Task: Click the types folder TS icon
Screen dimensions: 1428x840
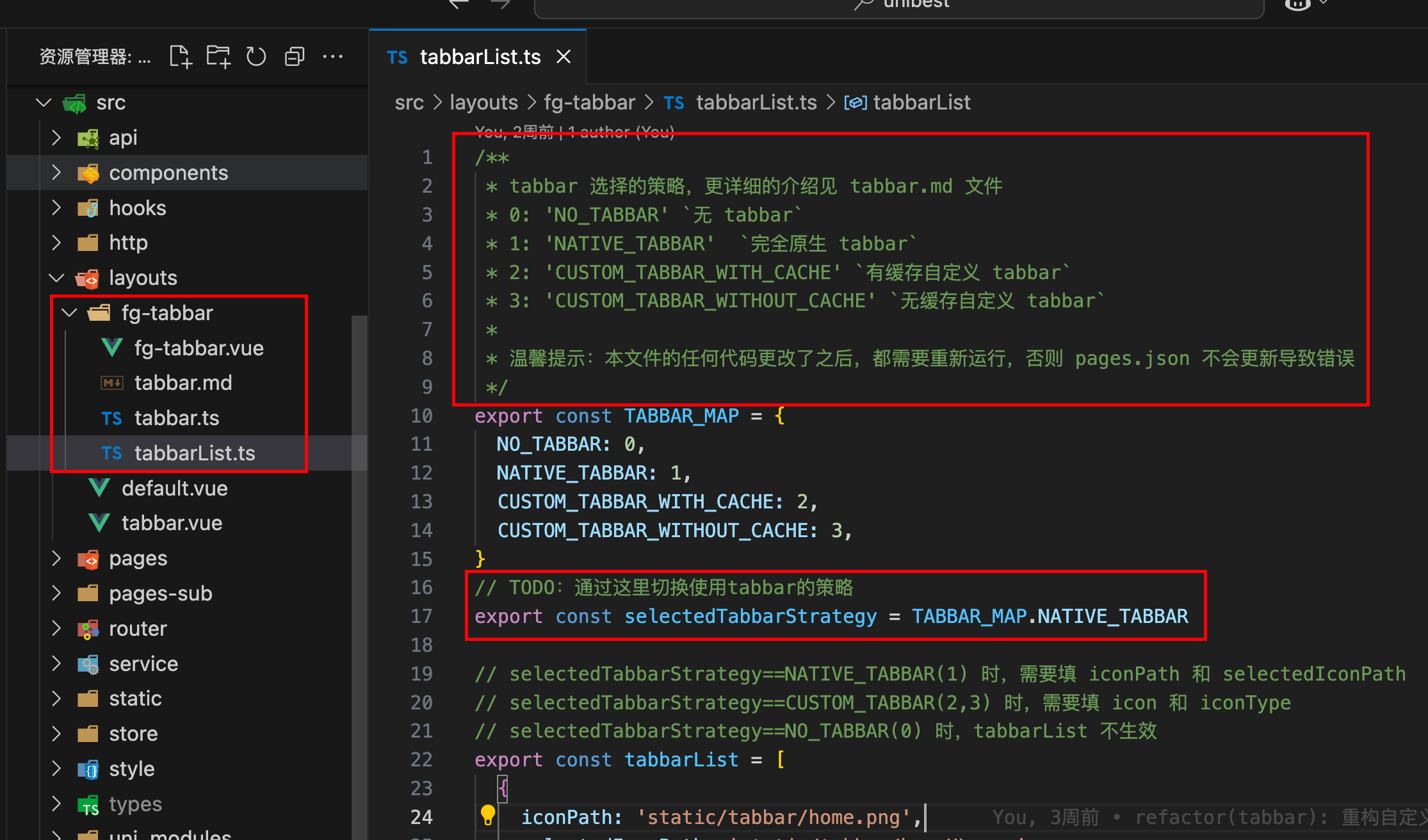Action: click(88, 805)
